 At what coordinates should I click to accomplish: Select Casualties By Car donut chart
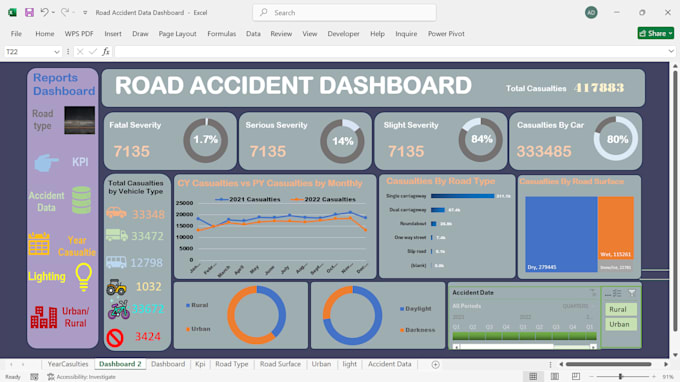[x=616, y=139]
